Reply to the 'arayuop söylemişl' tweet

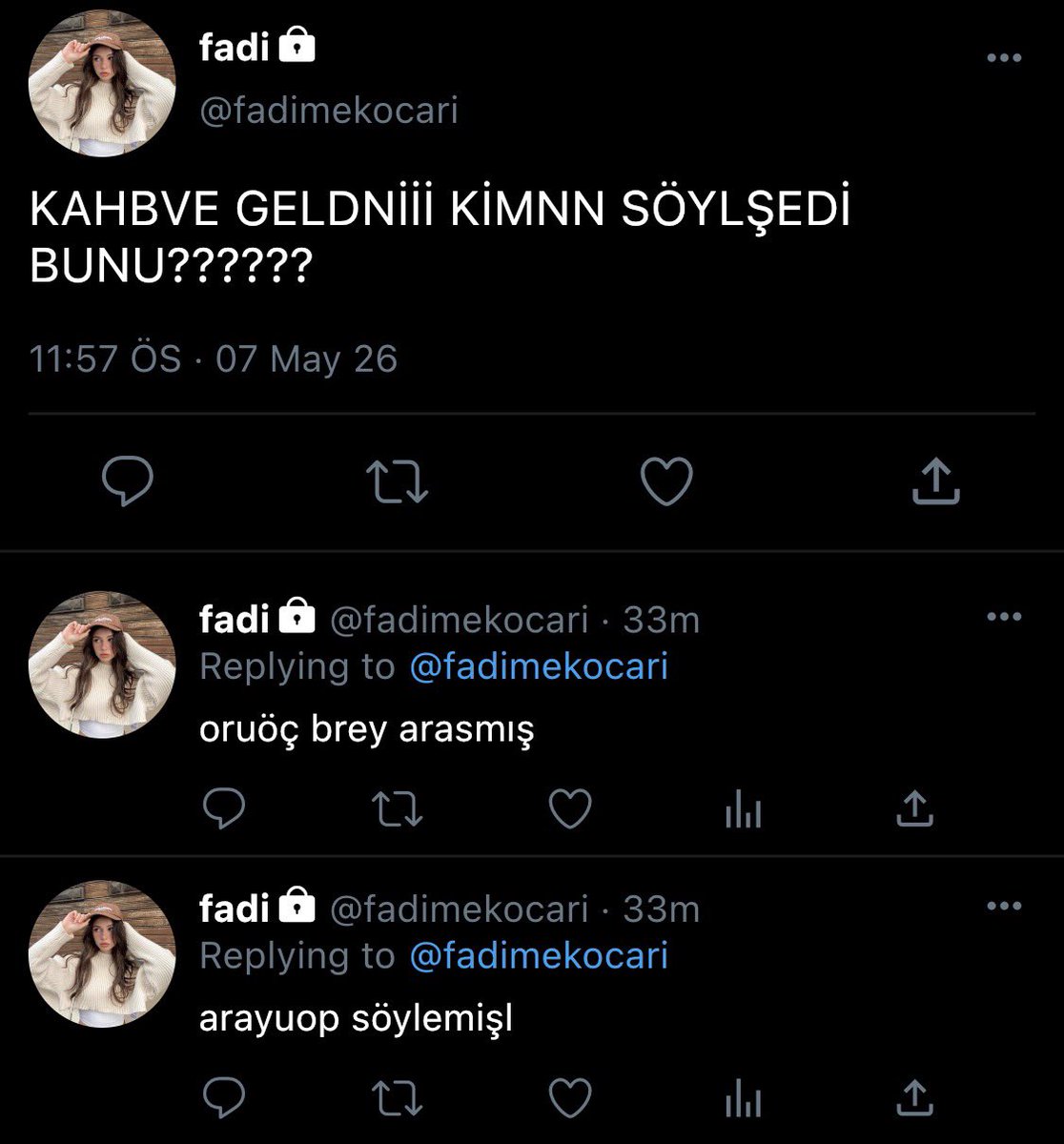coord(225,1098)
